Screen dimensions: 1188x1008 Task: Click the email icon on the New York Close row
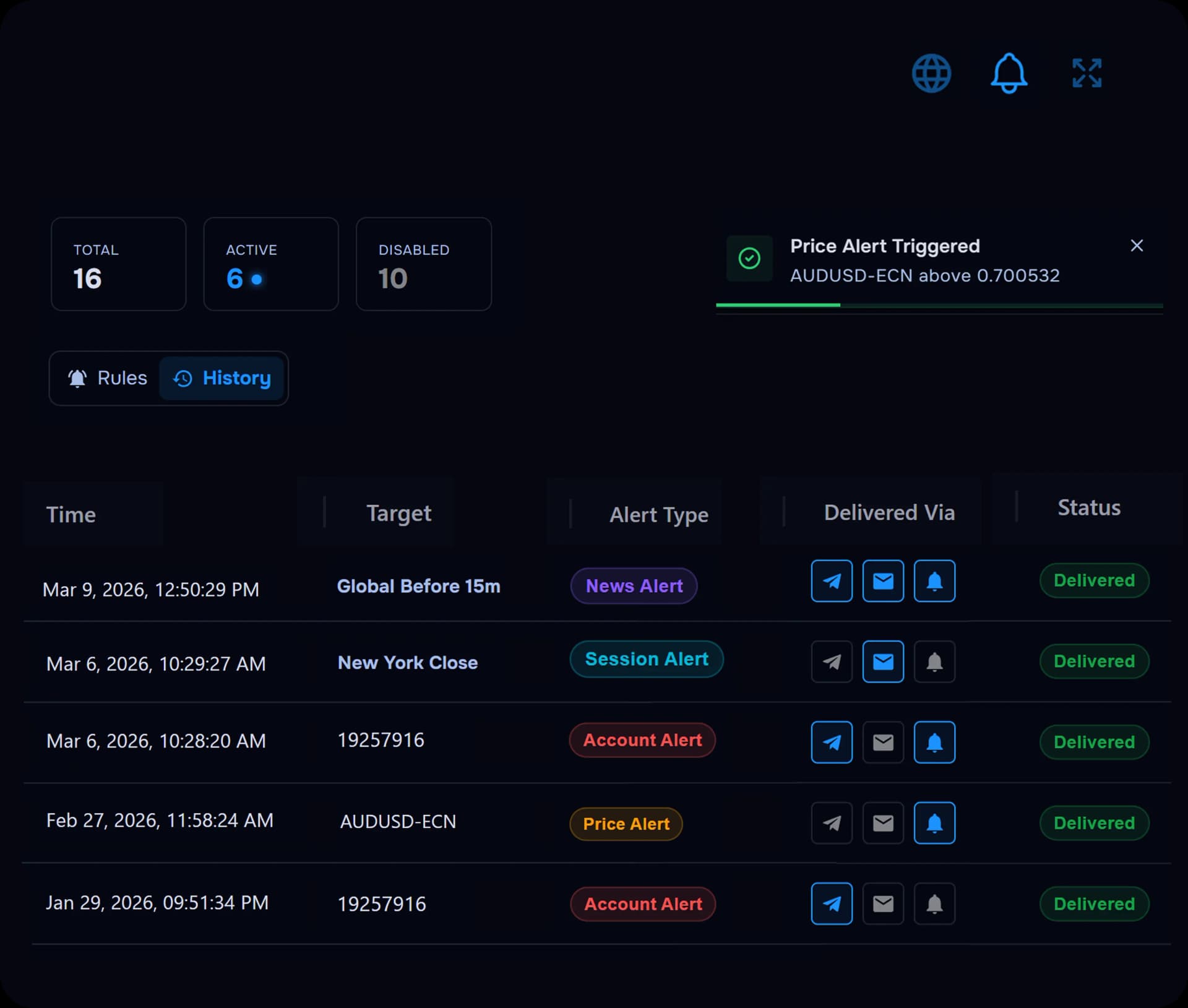[883, 661]
